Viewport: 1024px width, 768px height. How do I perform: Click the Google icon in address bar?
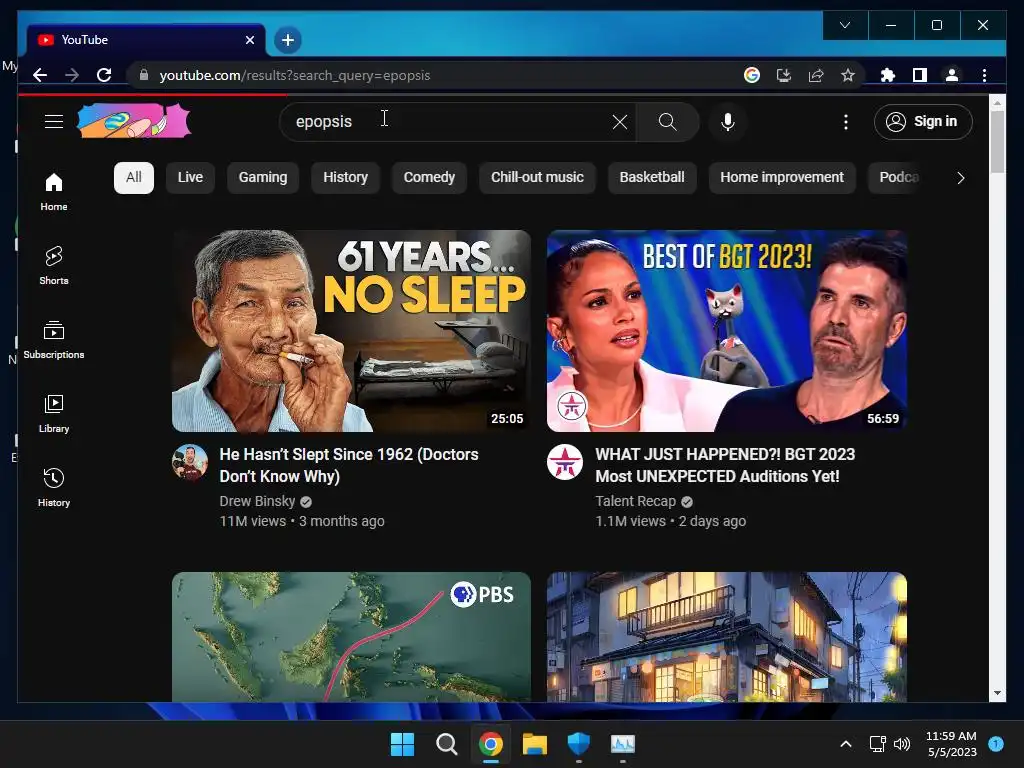tap(752, 75)
